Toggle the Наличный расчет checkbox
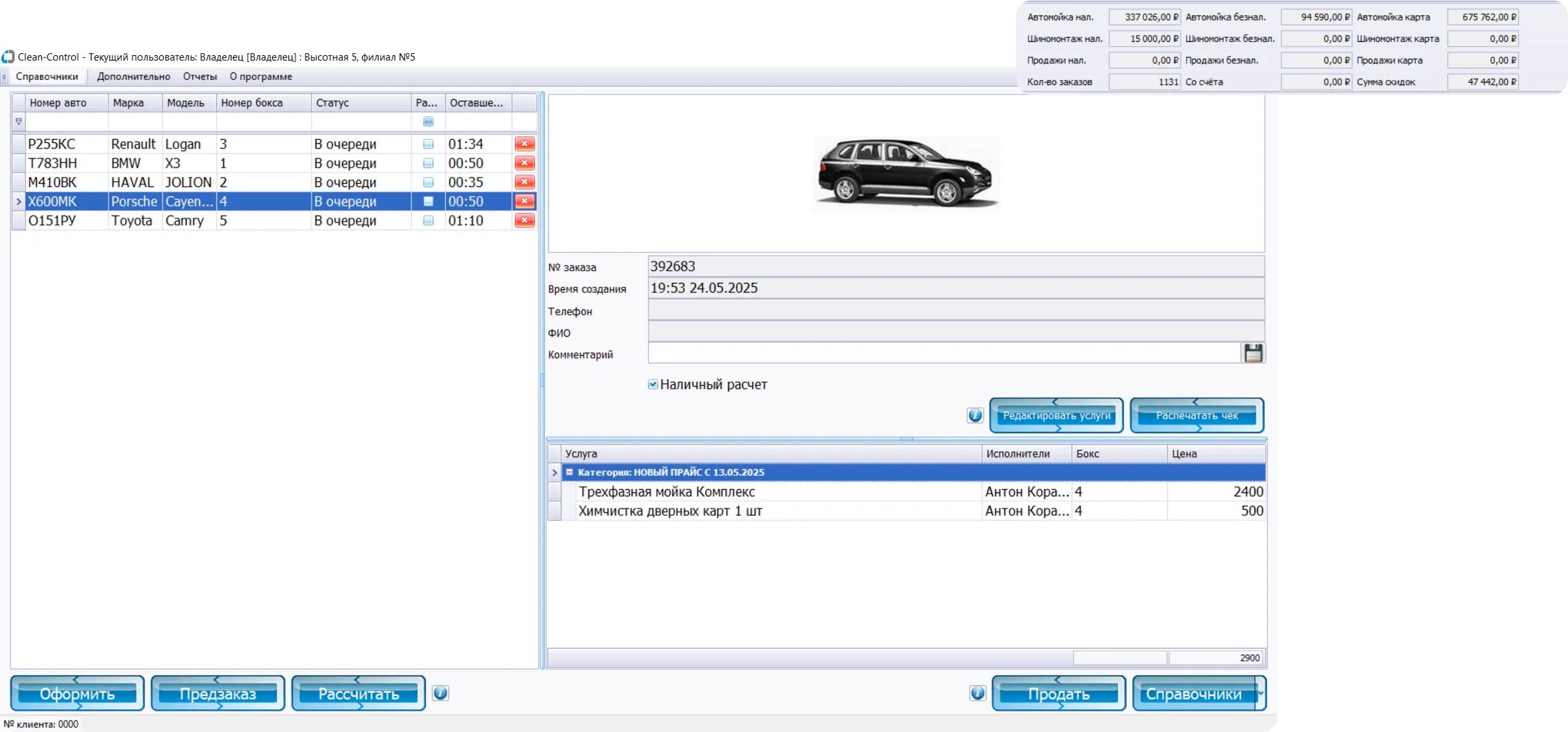The height and width of the screenshot is (732, 1568). (x=653, y=385)
